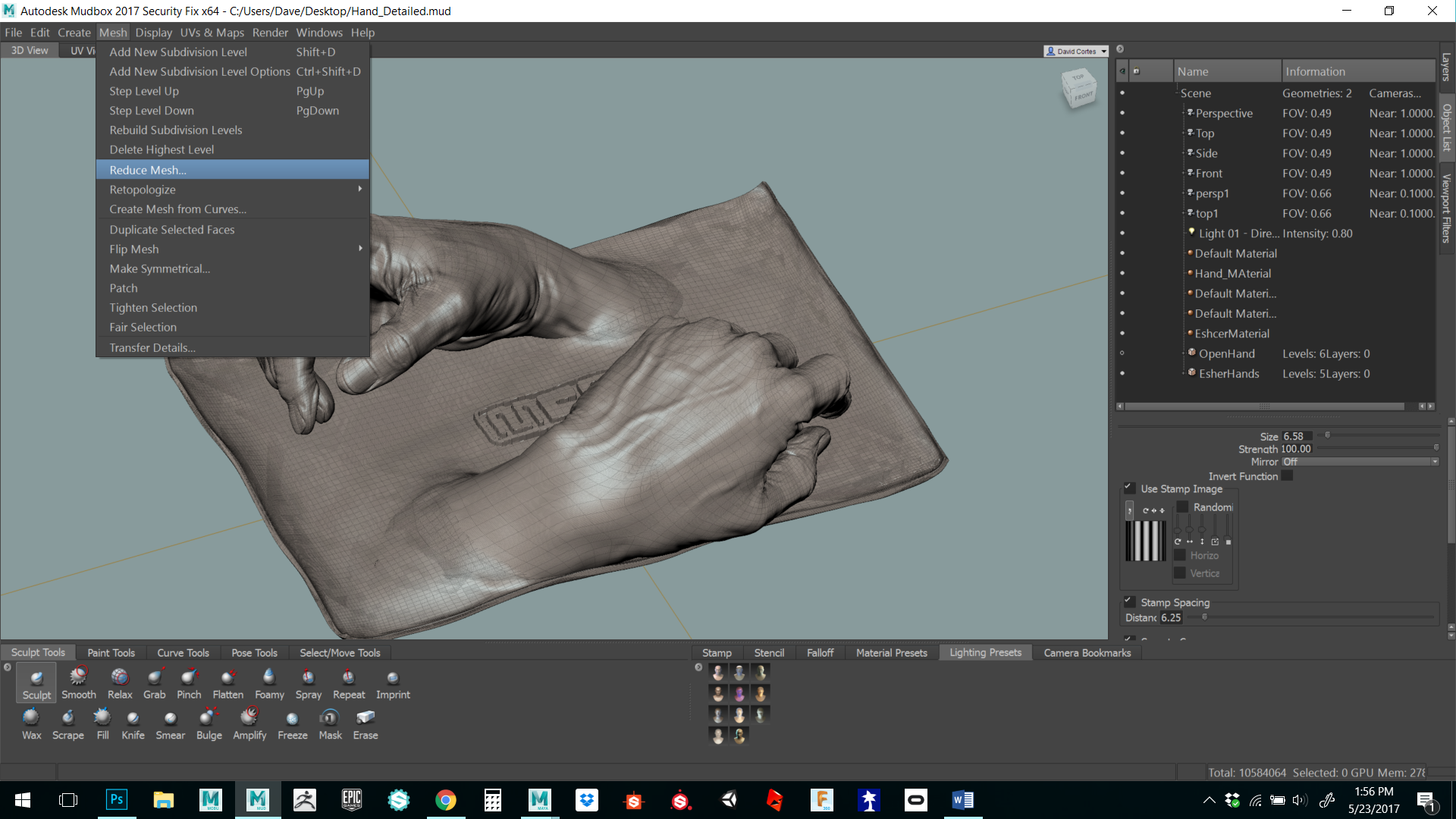The height and width of the screenshot is (819, 1456).
Task: Toggle the Use Stamp Image checkbox
Action: pos(1128,488)
